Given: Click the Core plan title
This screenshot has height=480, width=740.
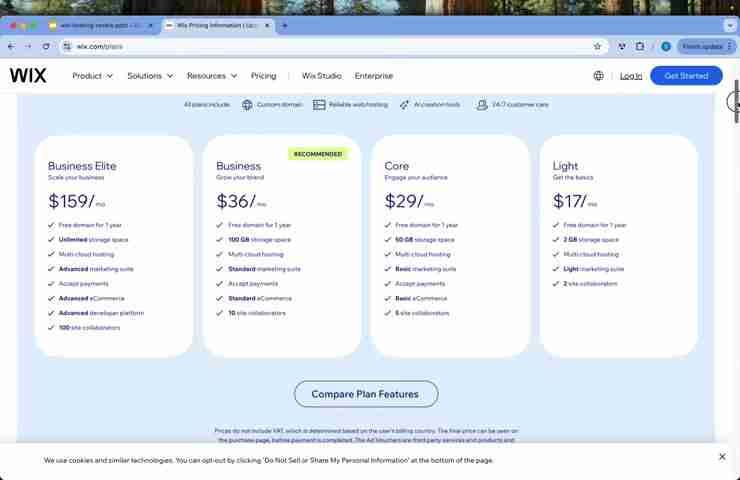Looking at the screenshot, I should click(x=396, y=166).
